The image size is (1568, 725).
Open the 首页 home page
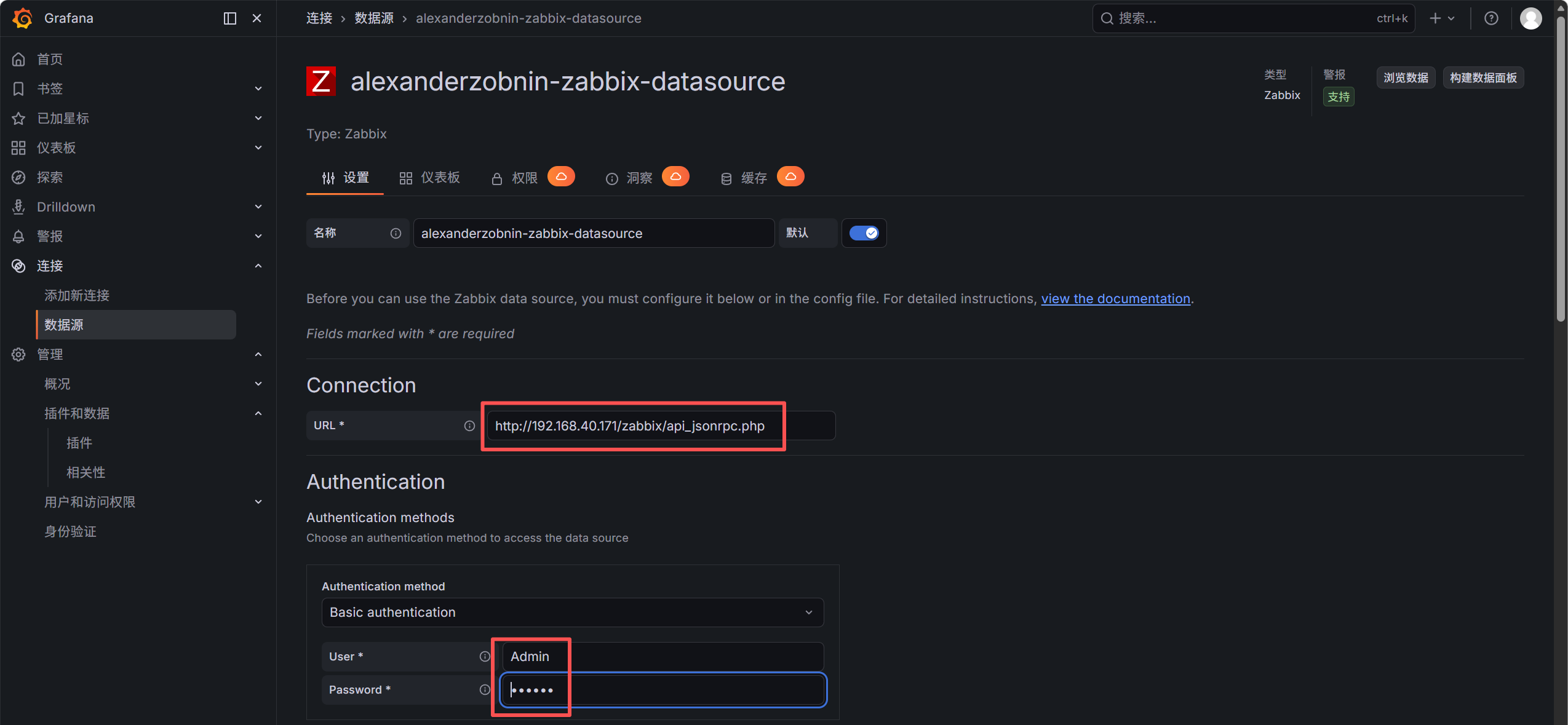tap(50, 59)
